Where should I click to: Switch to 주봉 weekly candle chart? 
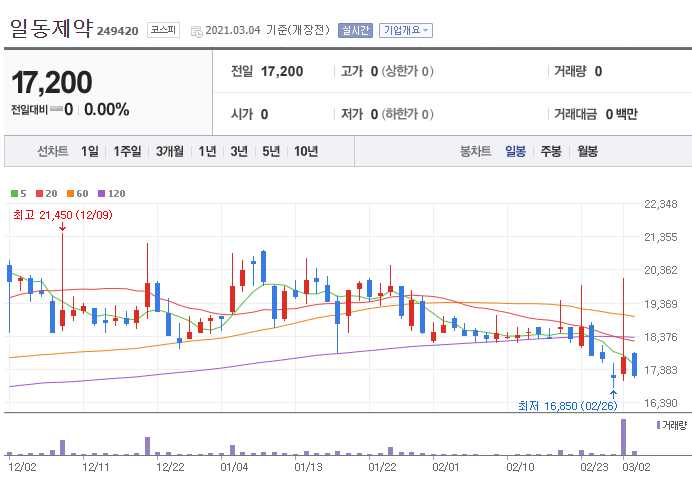pos(551,151)
